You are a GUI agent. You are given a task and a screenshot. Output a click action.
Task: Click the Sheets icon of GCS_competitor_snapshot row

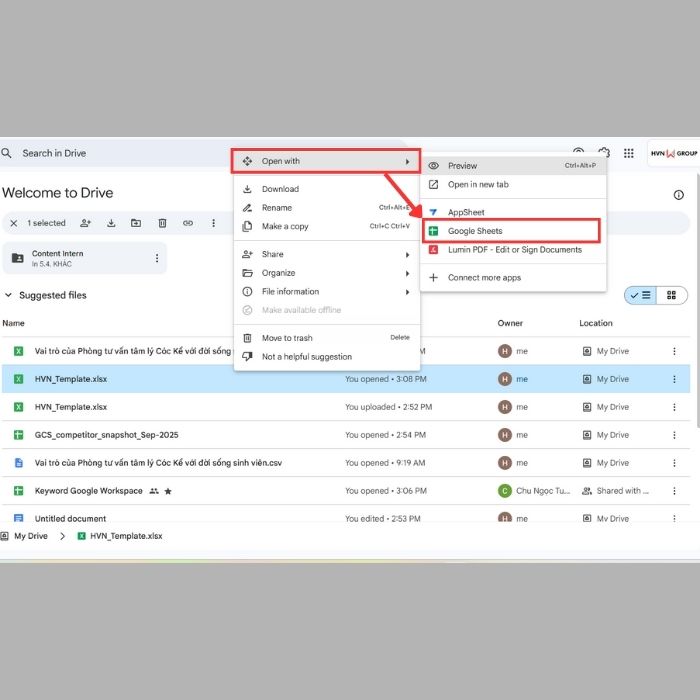coord(18,435)
